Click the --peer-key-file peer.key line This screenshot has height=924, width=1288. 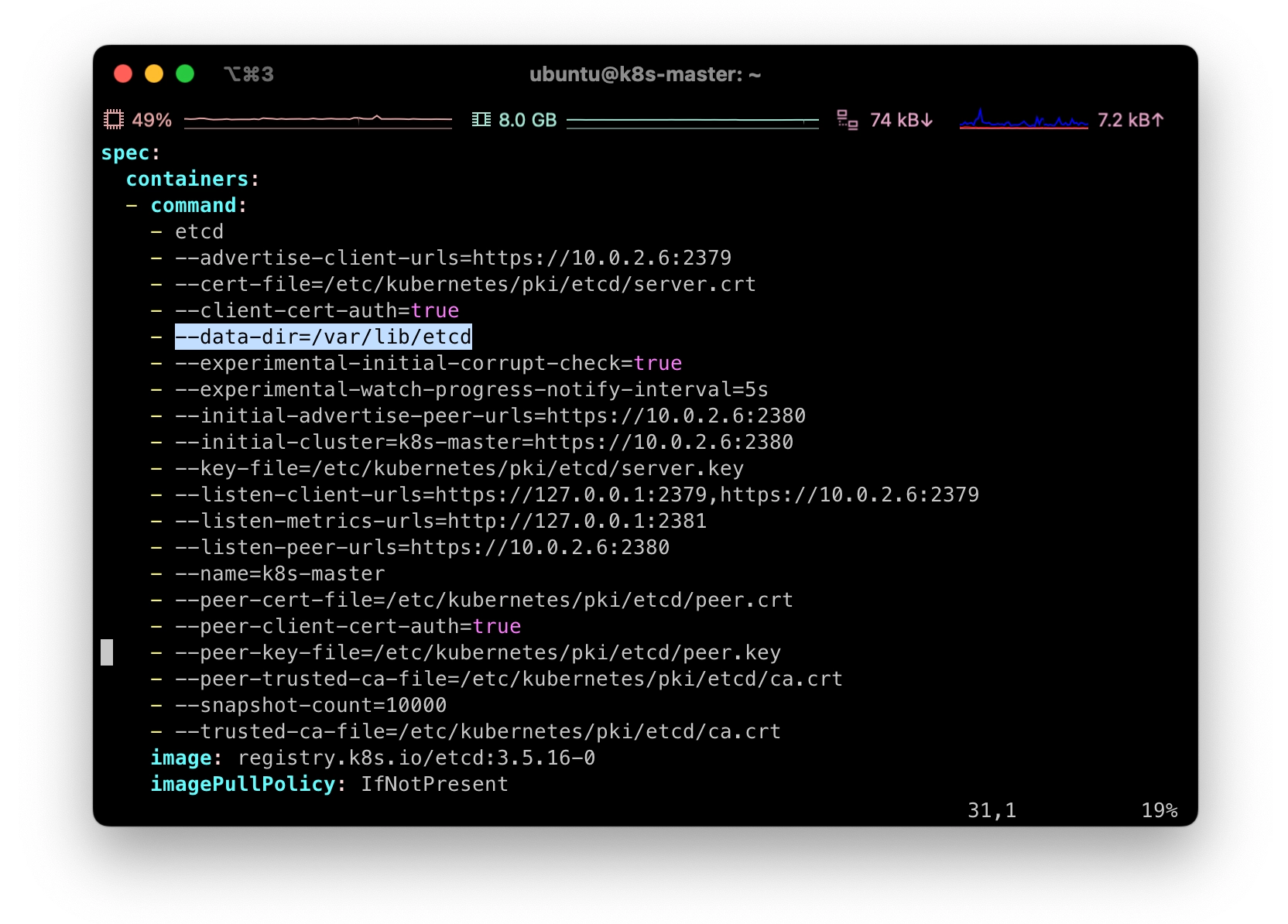(x=478, y=652)
